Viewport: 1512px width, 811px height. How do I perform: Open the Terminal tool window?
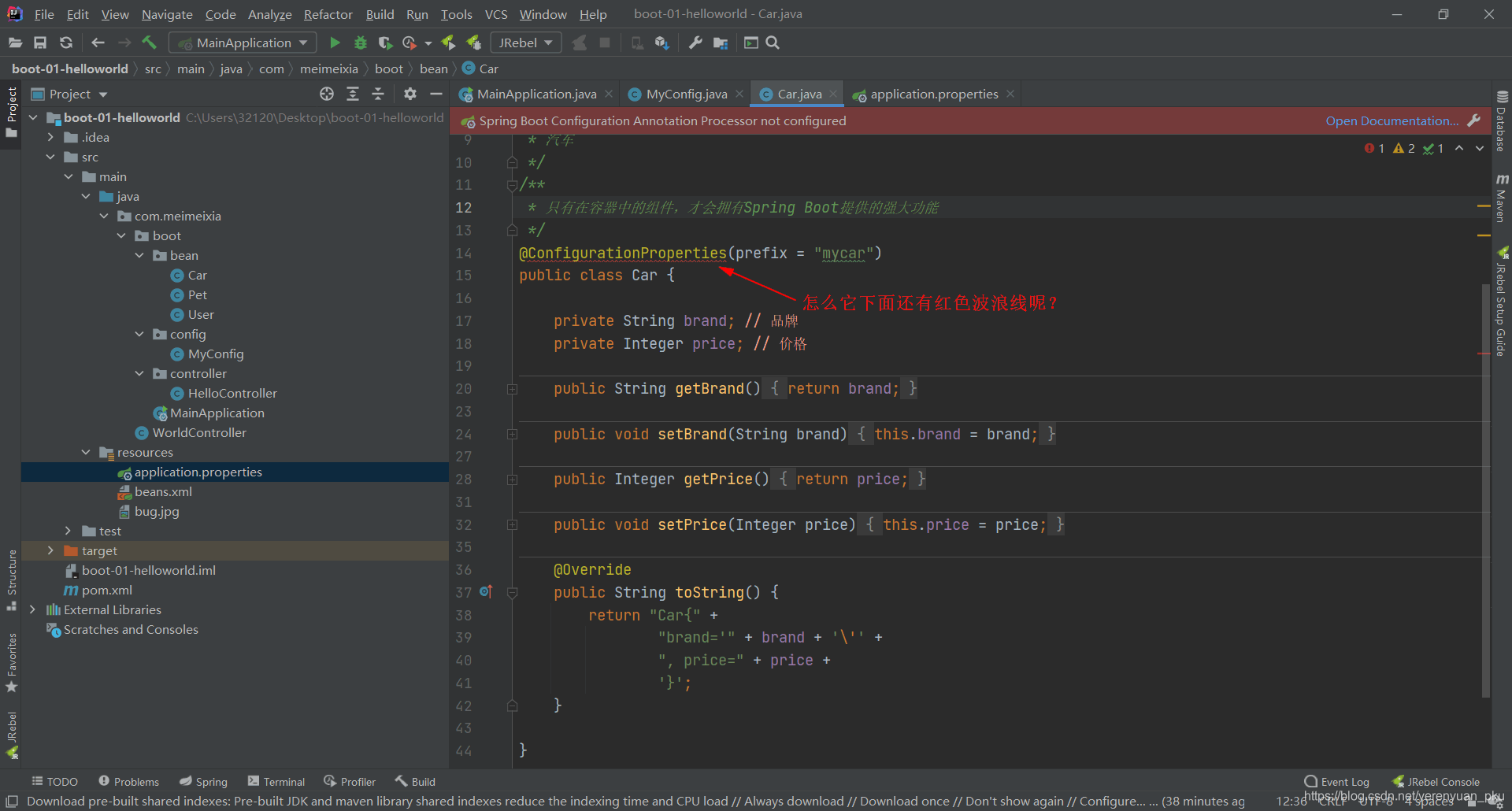tap(276, 781)
